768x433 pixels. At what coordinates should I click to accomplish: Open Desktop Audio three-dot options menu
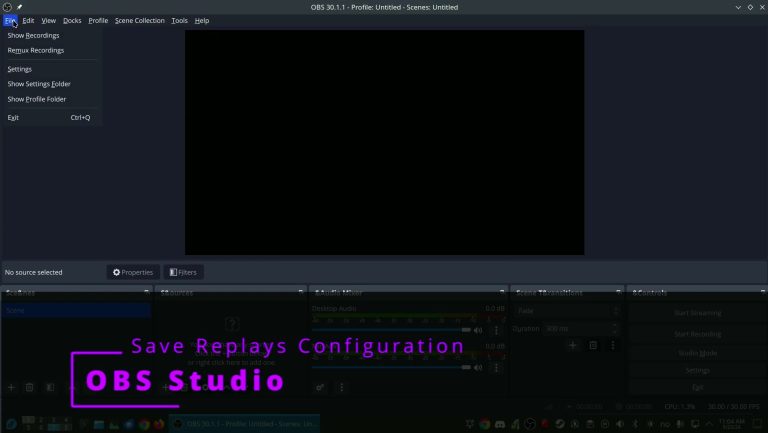496,330
